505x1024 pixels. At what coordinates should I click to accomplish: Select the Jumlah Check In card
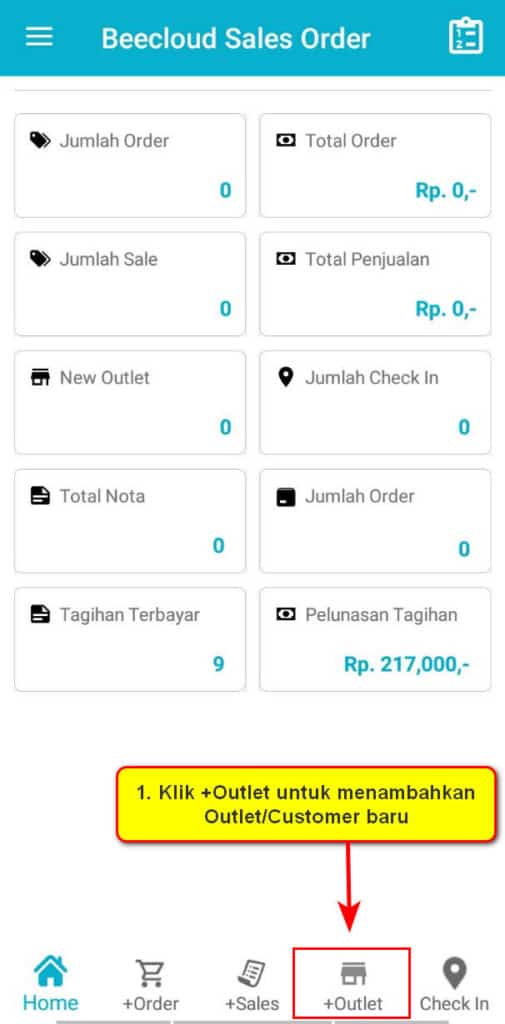pyautogui.click(x=375, y=402)
